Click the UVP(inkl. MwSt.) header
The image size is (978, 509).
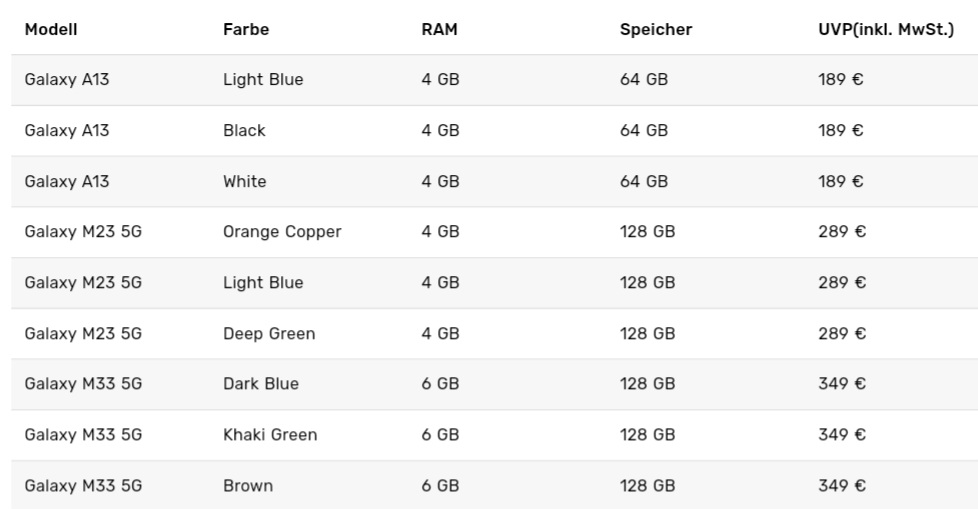886,29
